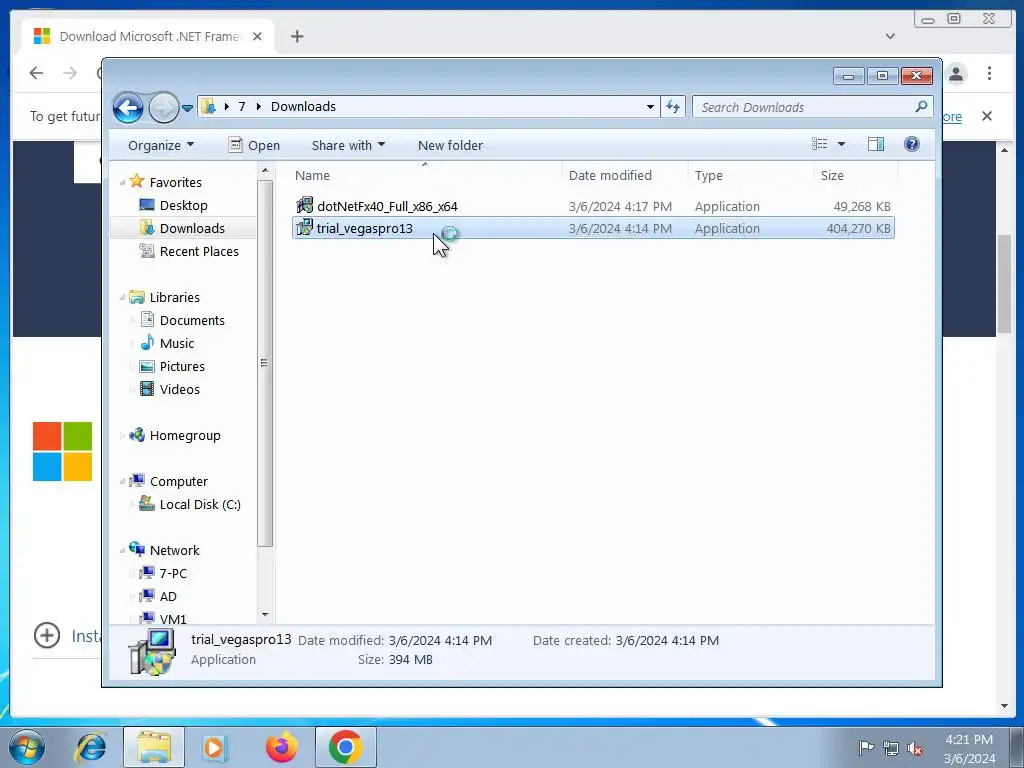Sort files by Date modified column
Viewport: 1024px width, 768px height.
pos(625,176)
